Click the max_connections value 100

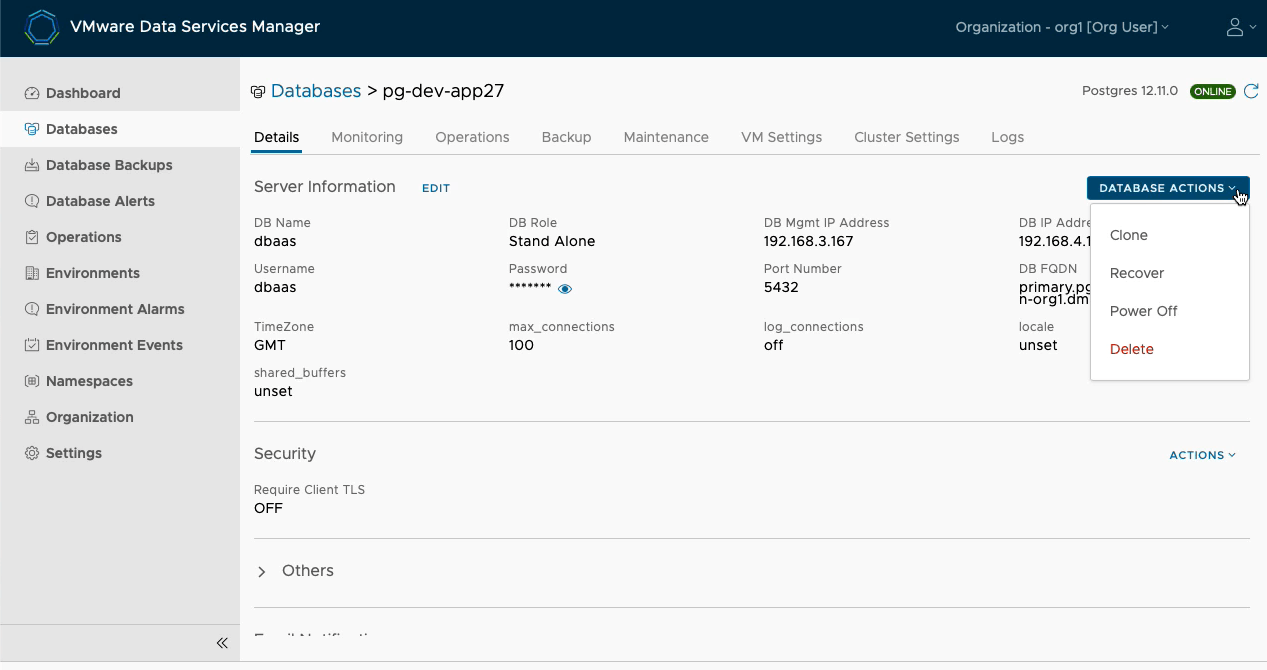pos(521,345)
